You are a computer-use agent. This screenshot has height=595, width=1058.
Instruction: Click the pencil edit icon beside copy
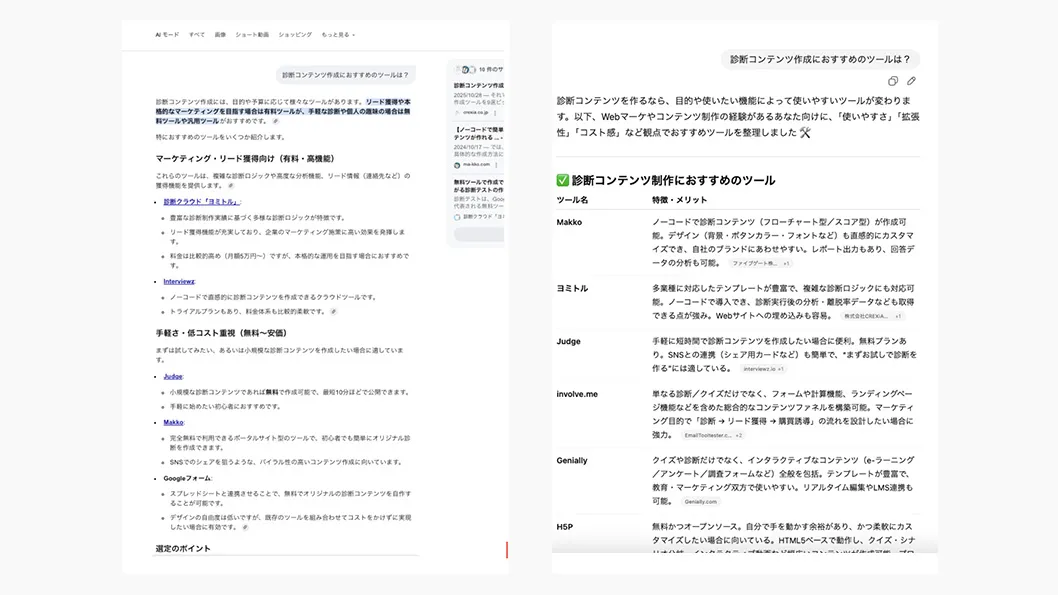click(911, 81)
